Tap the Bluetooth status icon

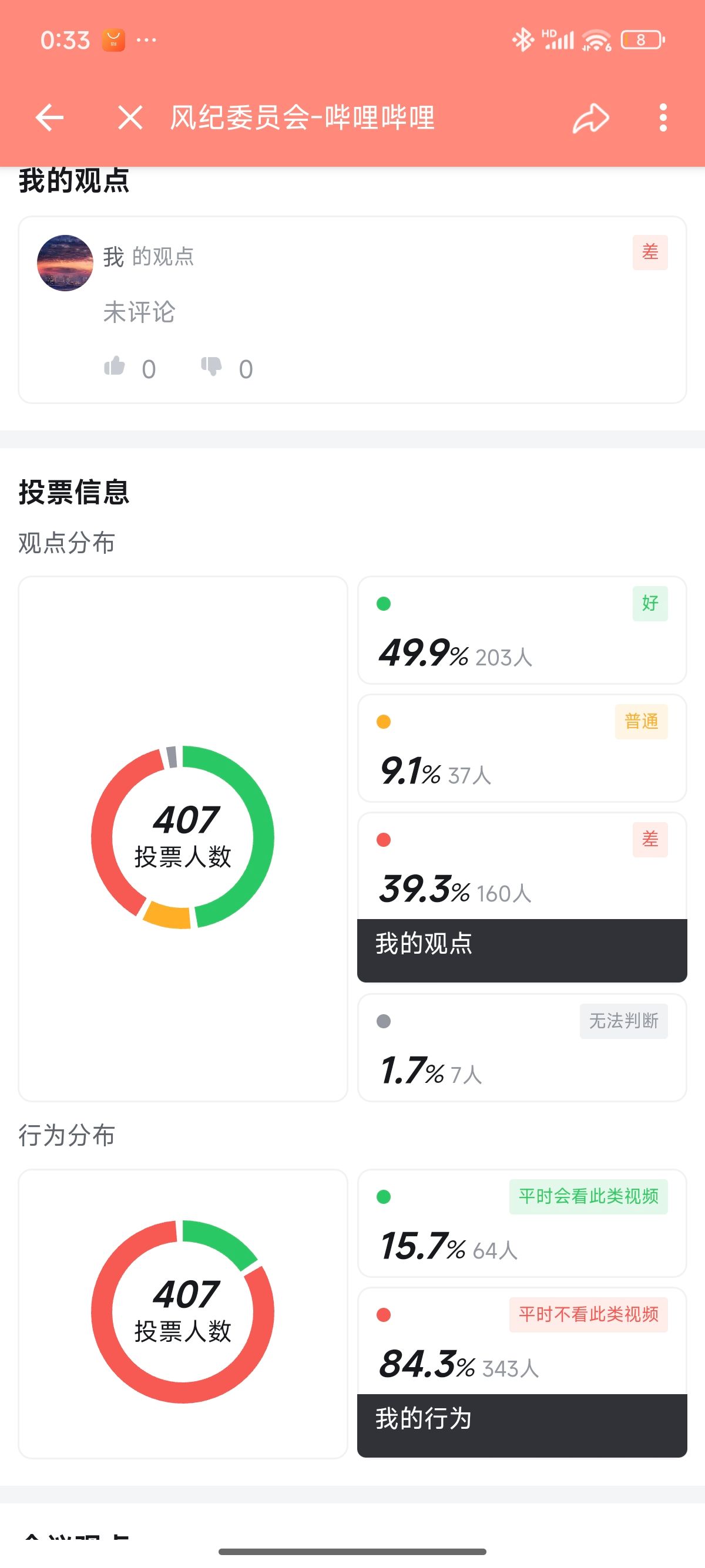pyautogui.click(x=522, y=40)
